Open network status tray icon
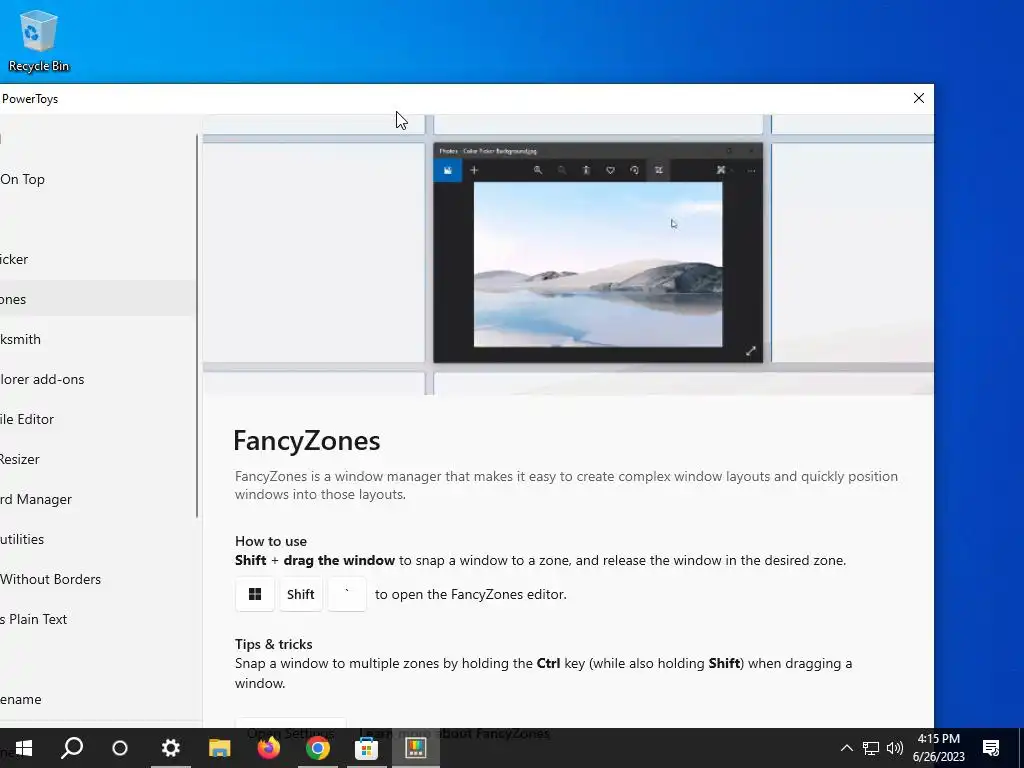Viewport: 1024px width, 768px height. click(x=871, y=748)
